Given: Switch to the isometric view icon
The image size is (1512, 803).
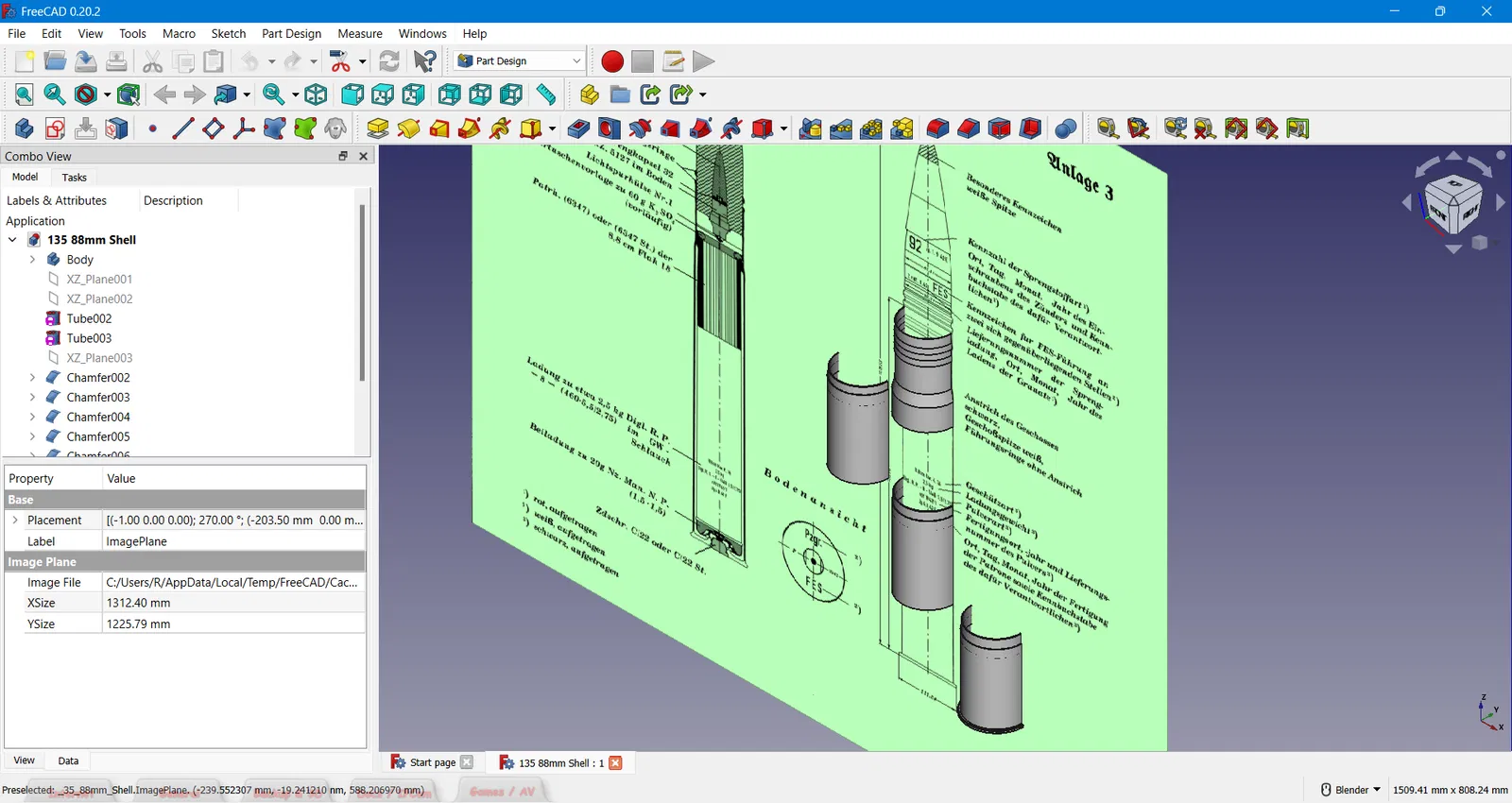Looking at the screenshot, I should (317, 94).
